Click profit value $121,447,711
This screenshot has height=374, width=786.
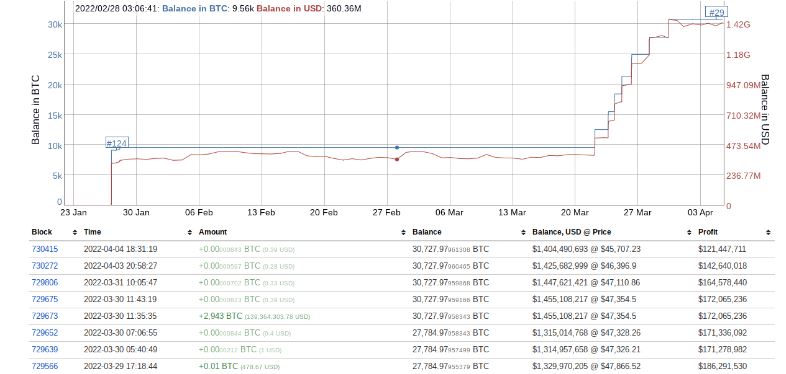[x=722, y=249]
